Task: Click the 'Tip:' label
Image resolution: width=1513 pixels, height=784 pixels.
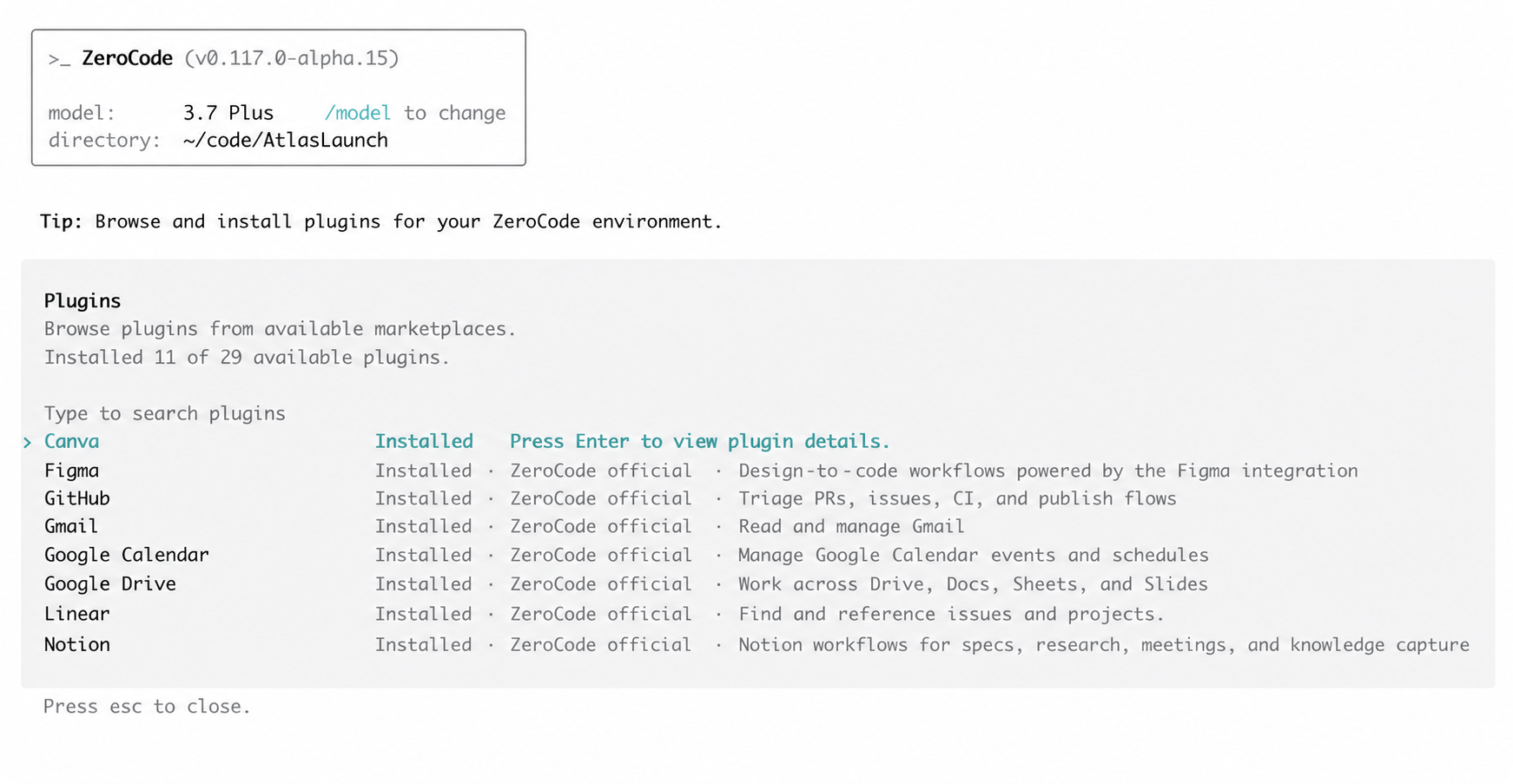Action: (61, 221)
